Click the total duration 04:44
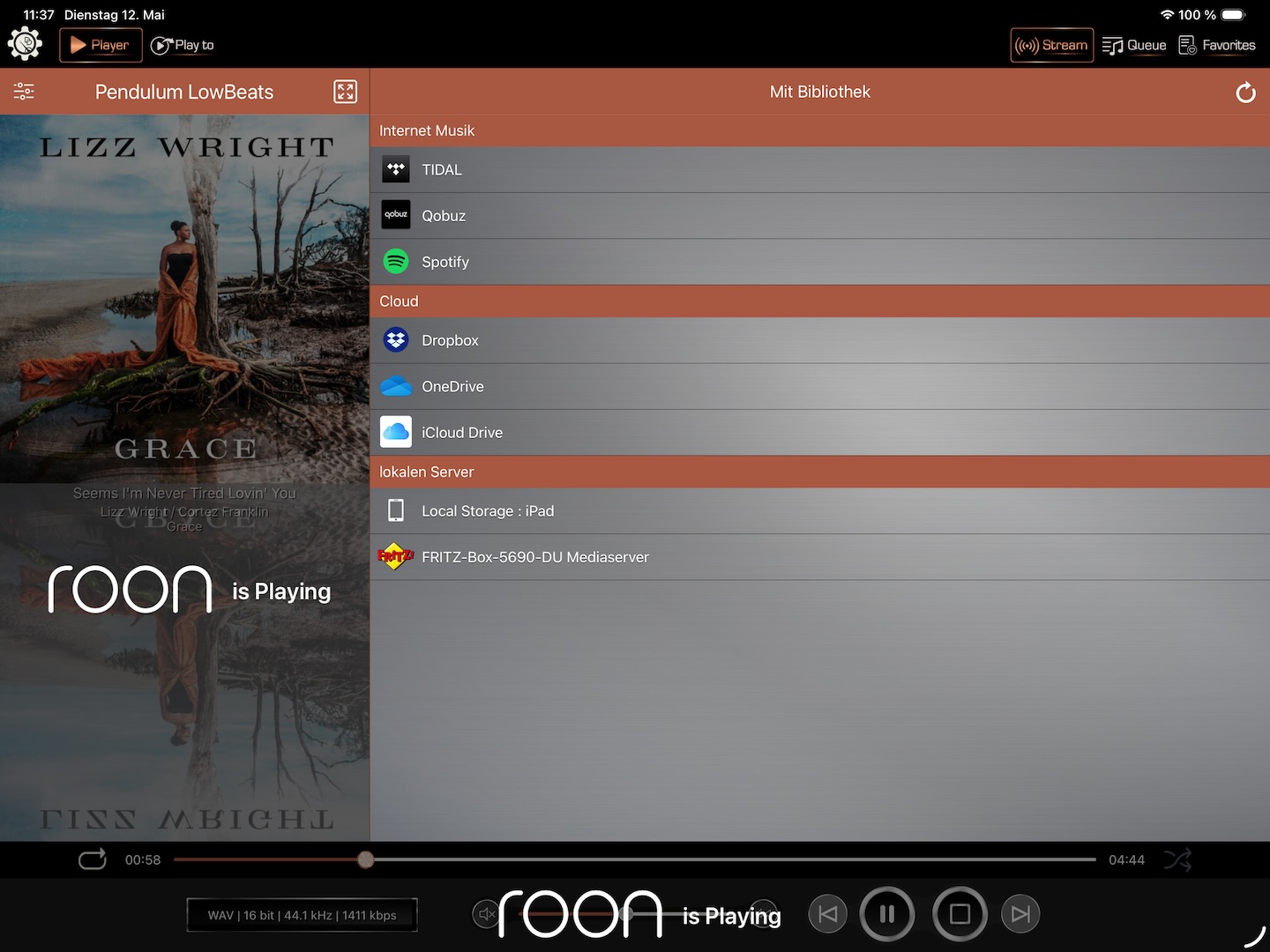The height and width of the screenshot is (952, 1270). (1126, 859)
